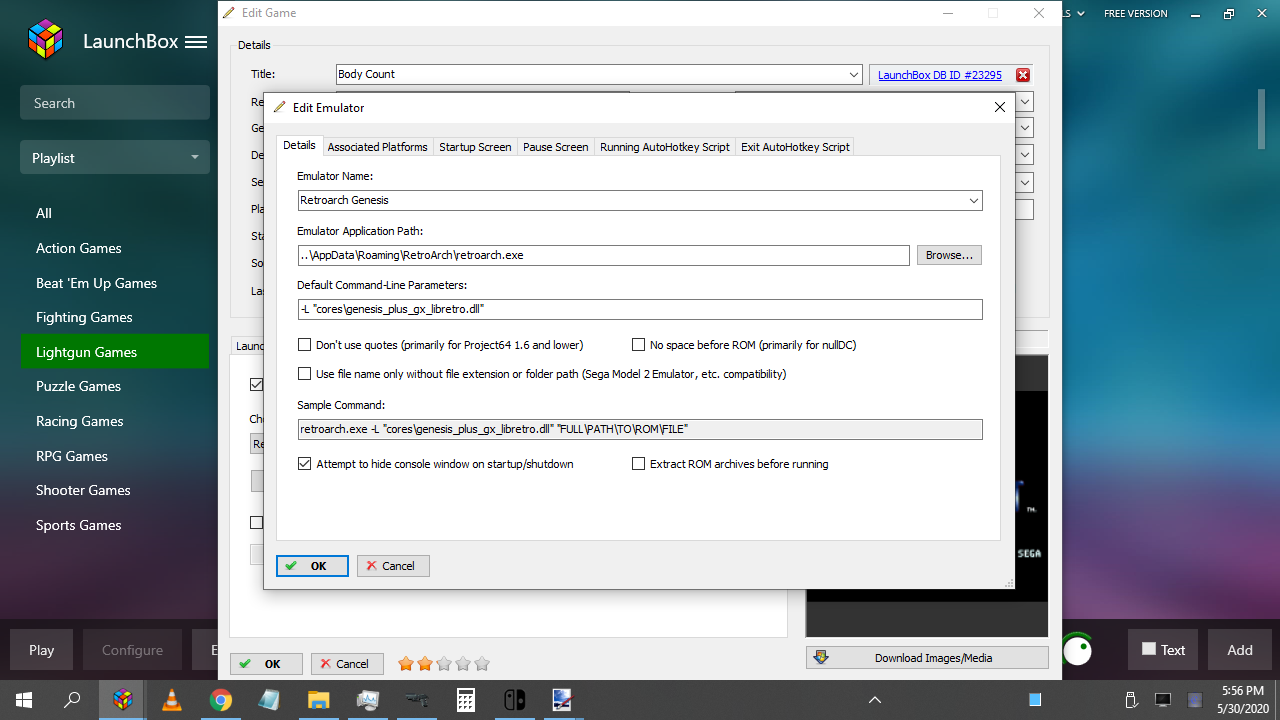Open Exit AutoHotkey Script tab
This screenshot has width=1280, height=720.
(x=795, y=147)
